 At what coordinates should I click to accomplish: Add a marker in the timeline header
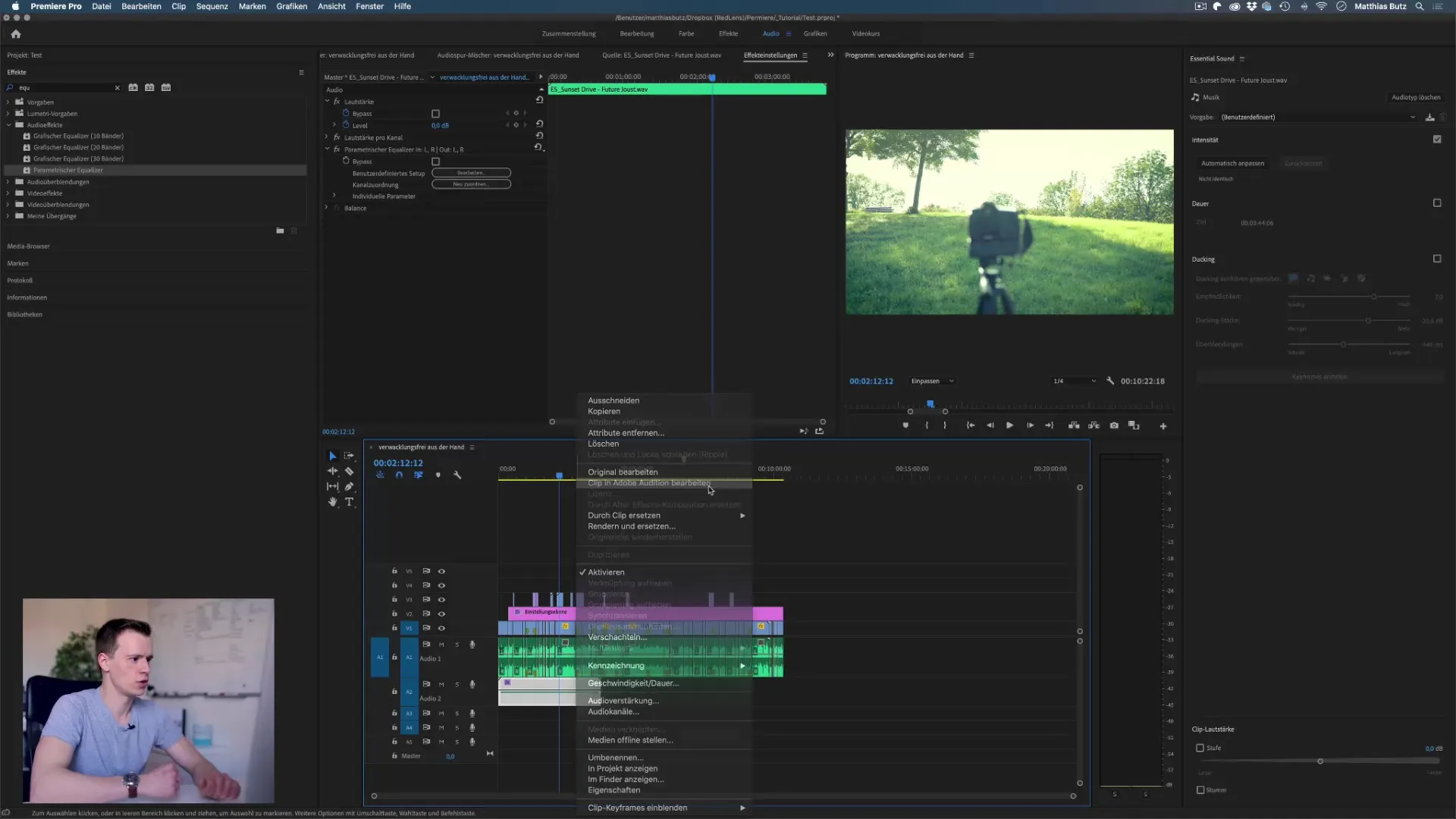point(438,475)
